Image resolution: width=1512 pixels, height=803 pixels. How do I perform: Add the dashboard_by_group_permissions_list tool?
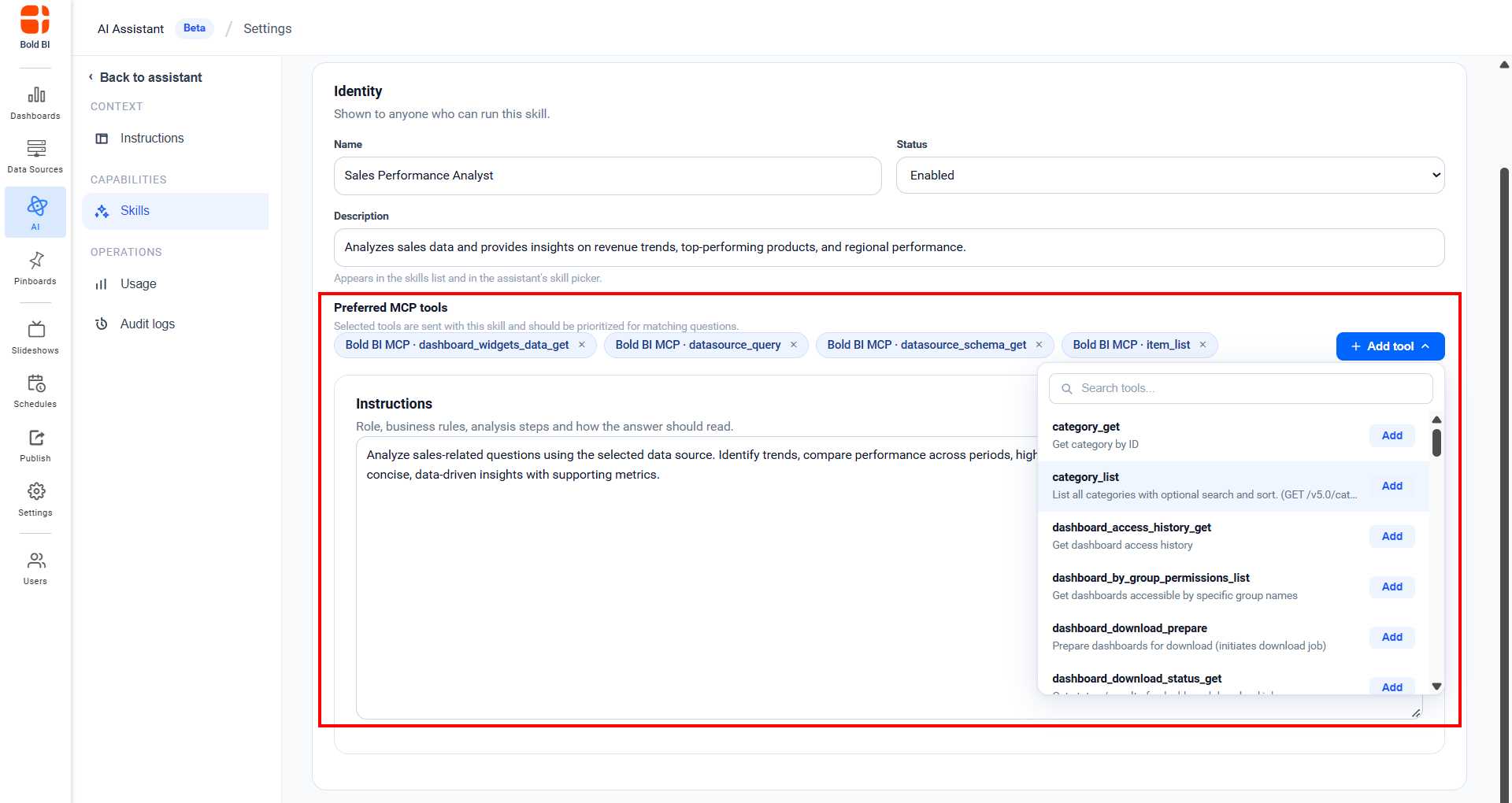[1392, 587]
